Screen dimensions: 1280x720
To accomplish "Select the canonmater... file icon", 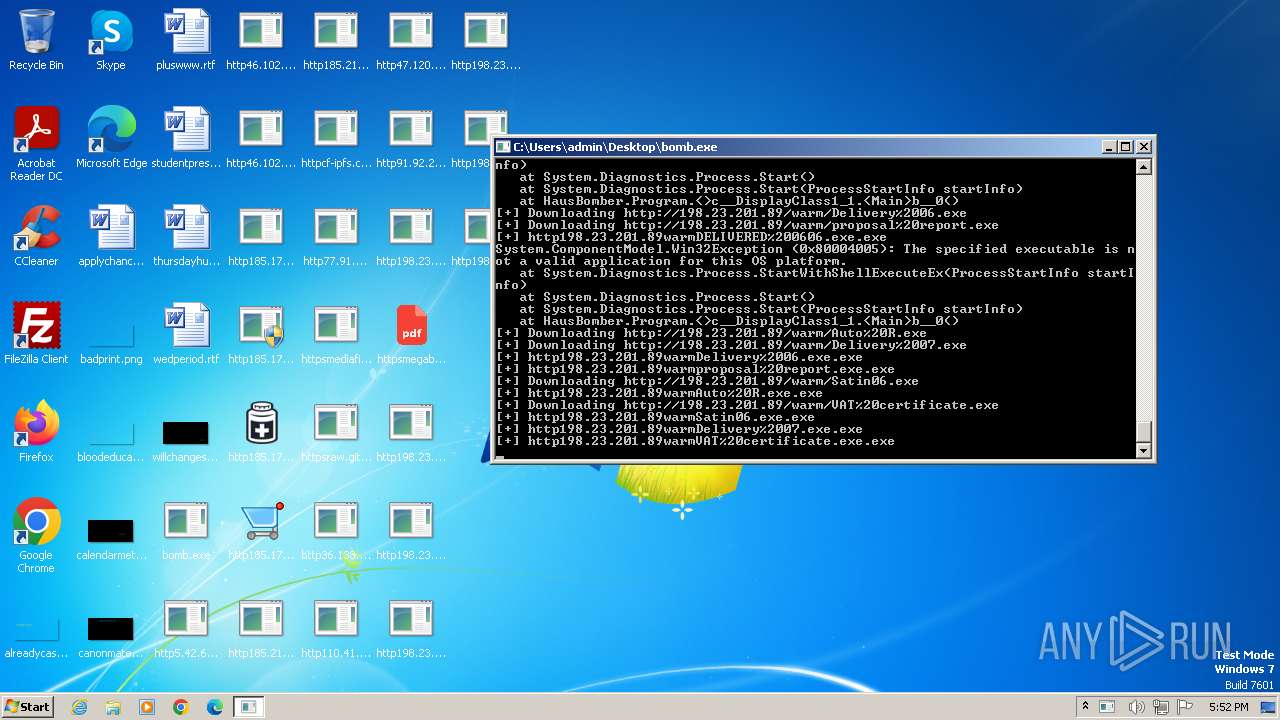I will click(x=111, y=628).
